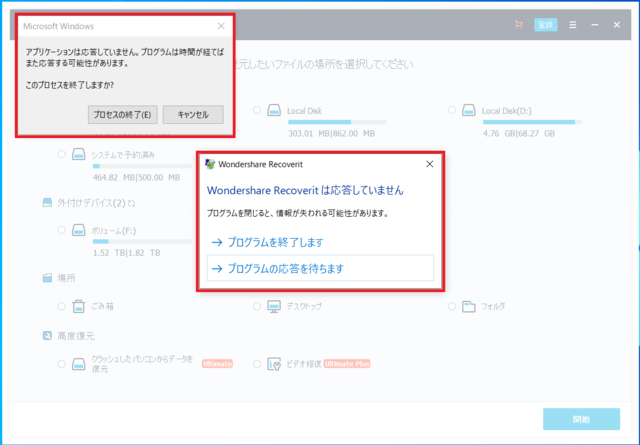Click the 464.82 MB|500.00 MB text

point(136,178)
